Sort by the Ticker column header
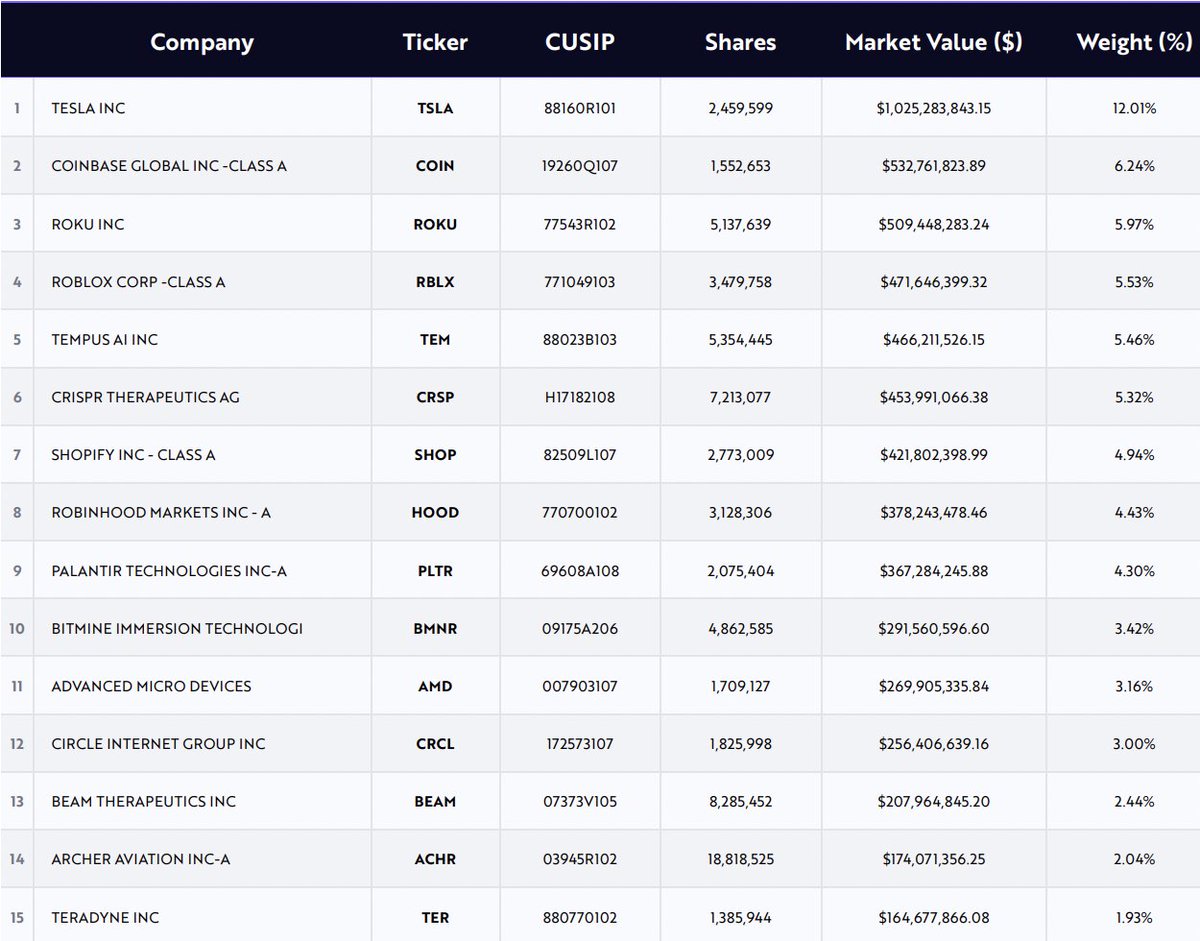The height and width of the screenshot is (941, 1200). 435,42
